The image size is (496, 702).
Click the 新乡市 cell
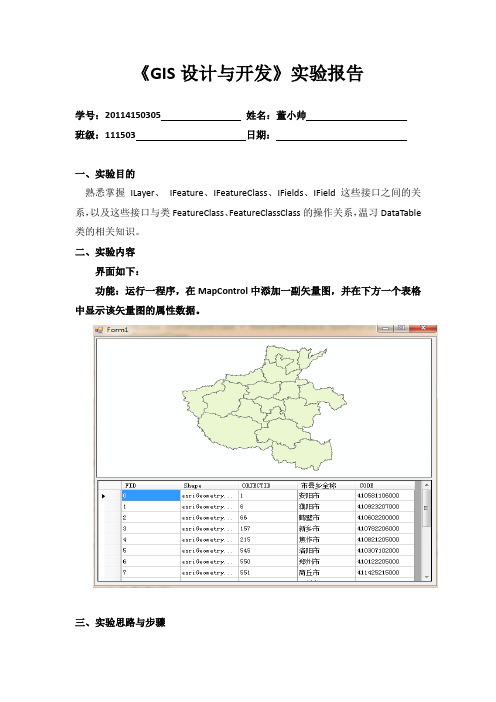(x=326, y=529)
